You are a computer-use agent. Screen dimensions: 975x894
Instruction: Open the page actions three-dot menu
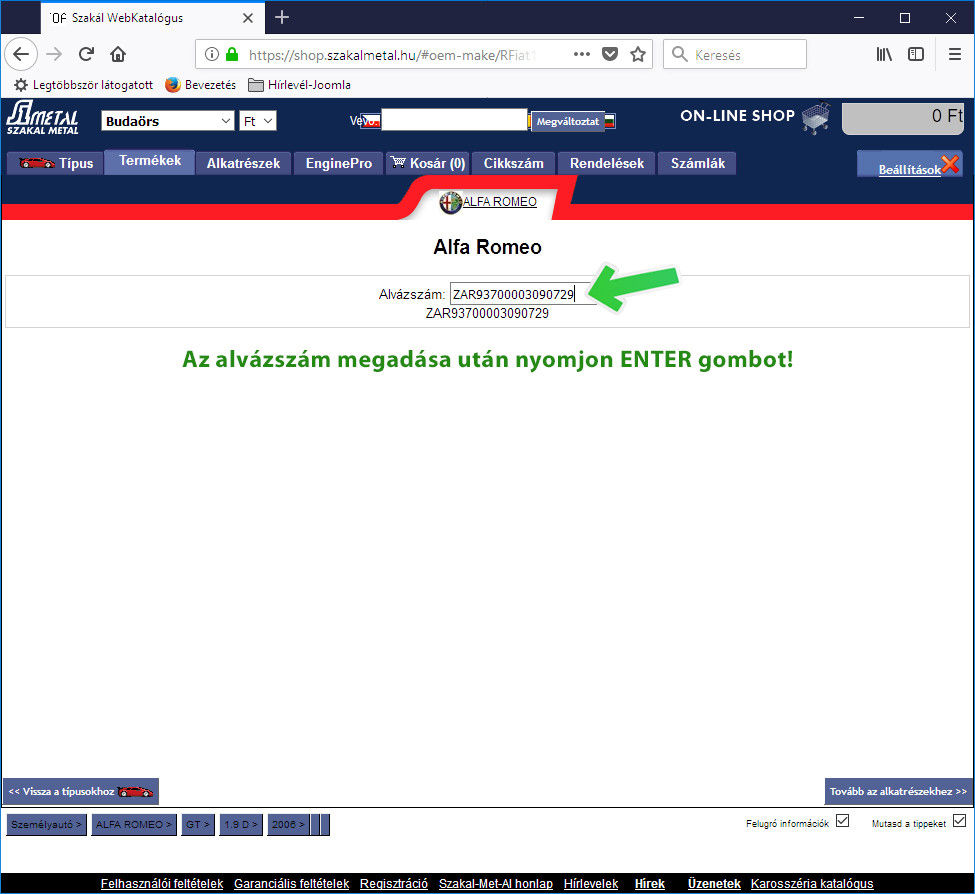point(582,55)
